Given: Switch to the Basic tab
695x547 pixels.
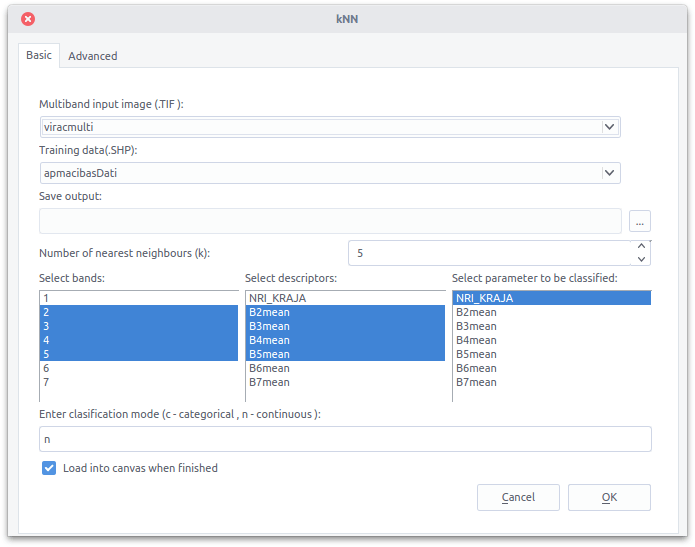Looking at the screenshot, I should click(x=39, y=55).
